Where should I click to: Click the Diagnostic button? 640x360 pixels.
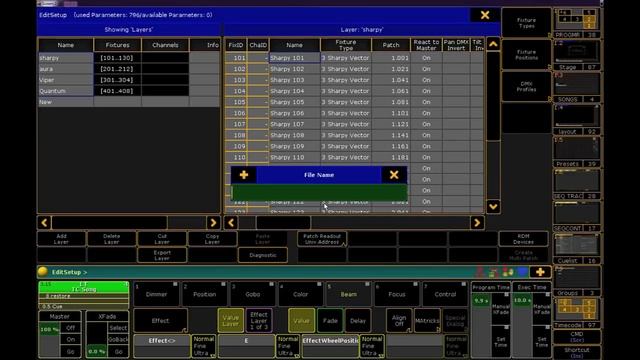point(263,255)
